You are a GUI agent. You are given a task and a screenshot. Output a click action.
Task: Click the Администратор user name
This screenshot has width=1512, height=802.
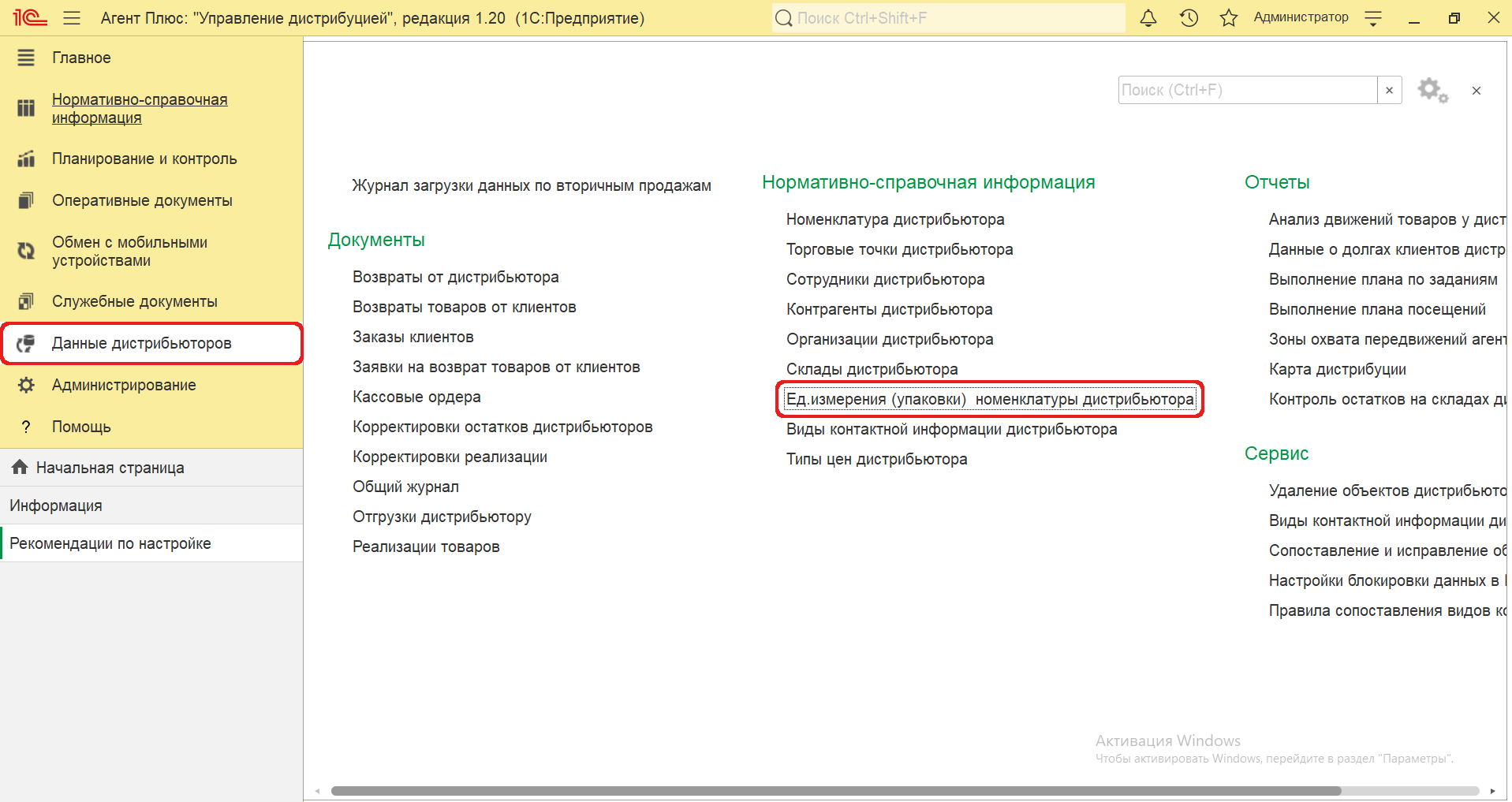click(1301, 17)
